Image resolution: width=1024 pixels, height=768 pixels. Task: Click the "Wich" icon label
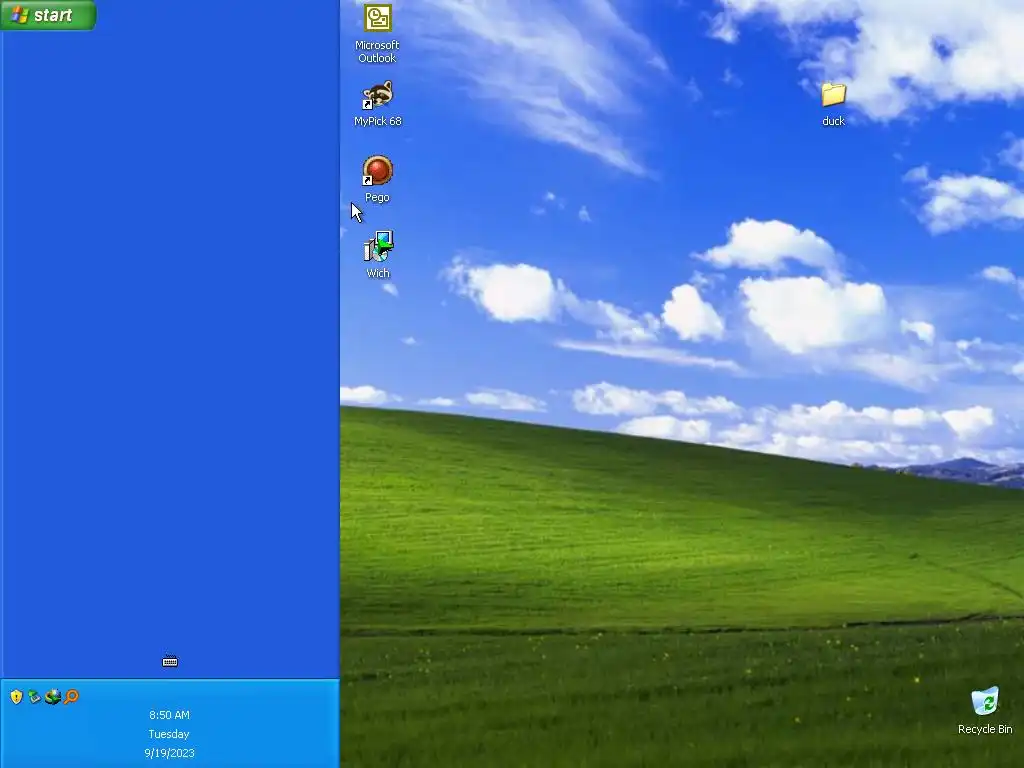[x=377, y=273]
